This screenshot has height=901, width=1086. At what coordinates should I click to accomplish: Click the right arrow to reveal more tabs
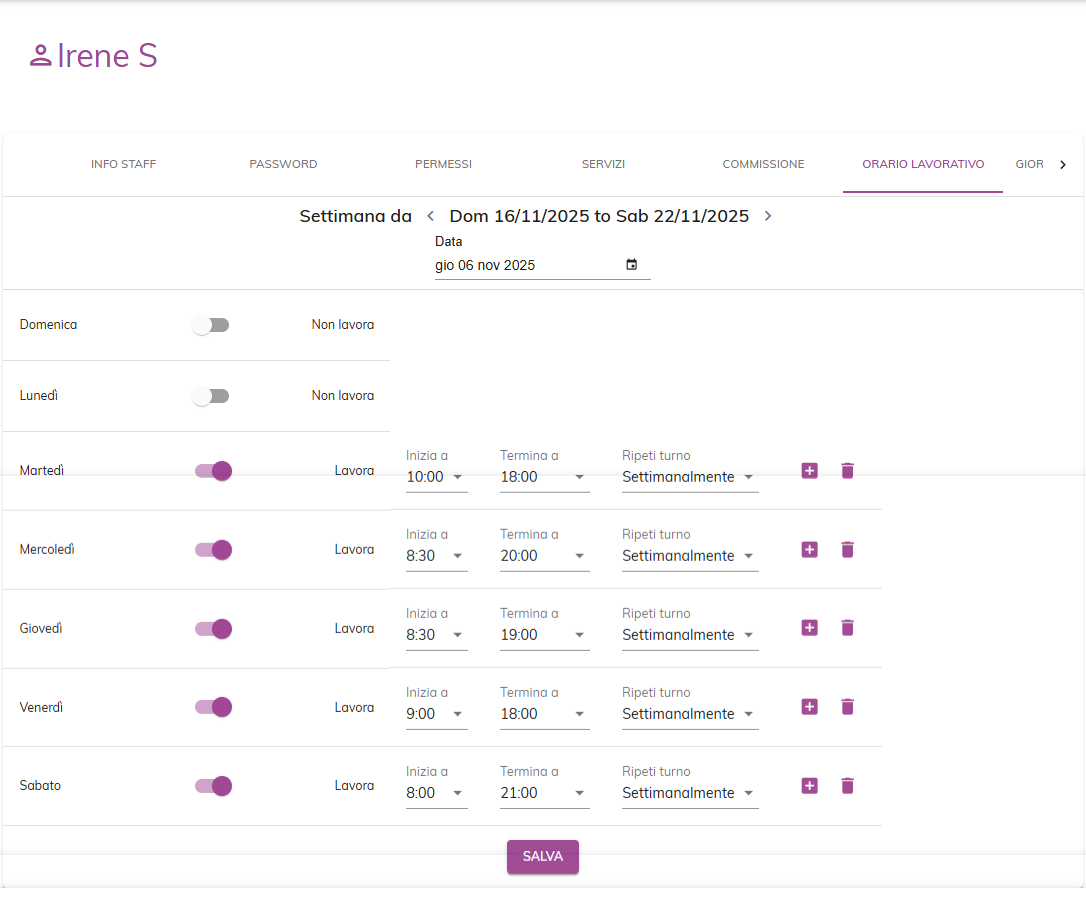1063,164
